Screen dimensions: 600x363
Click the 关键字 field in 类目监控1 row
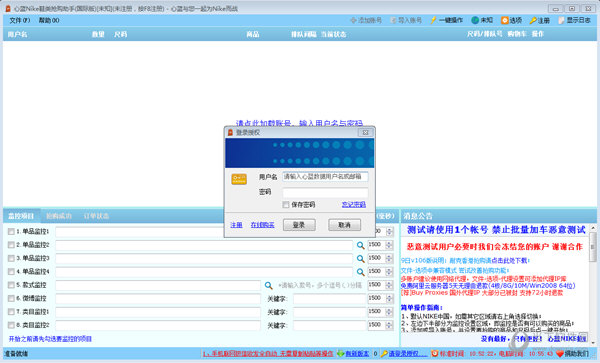pos(329,312)
